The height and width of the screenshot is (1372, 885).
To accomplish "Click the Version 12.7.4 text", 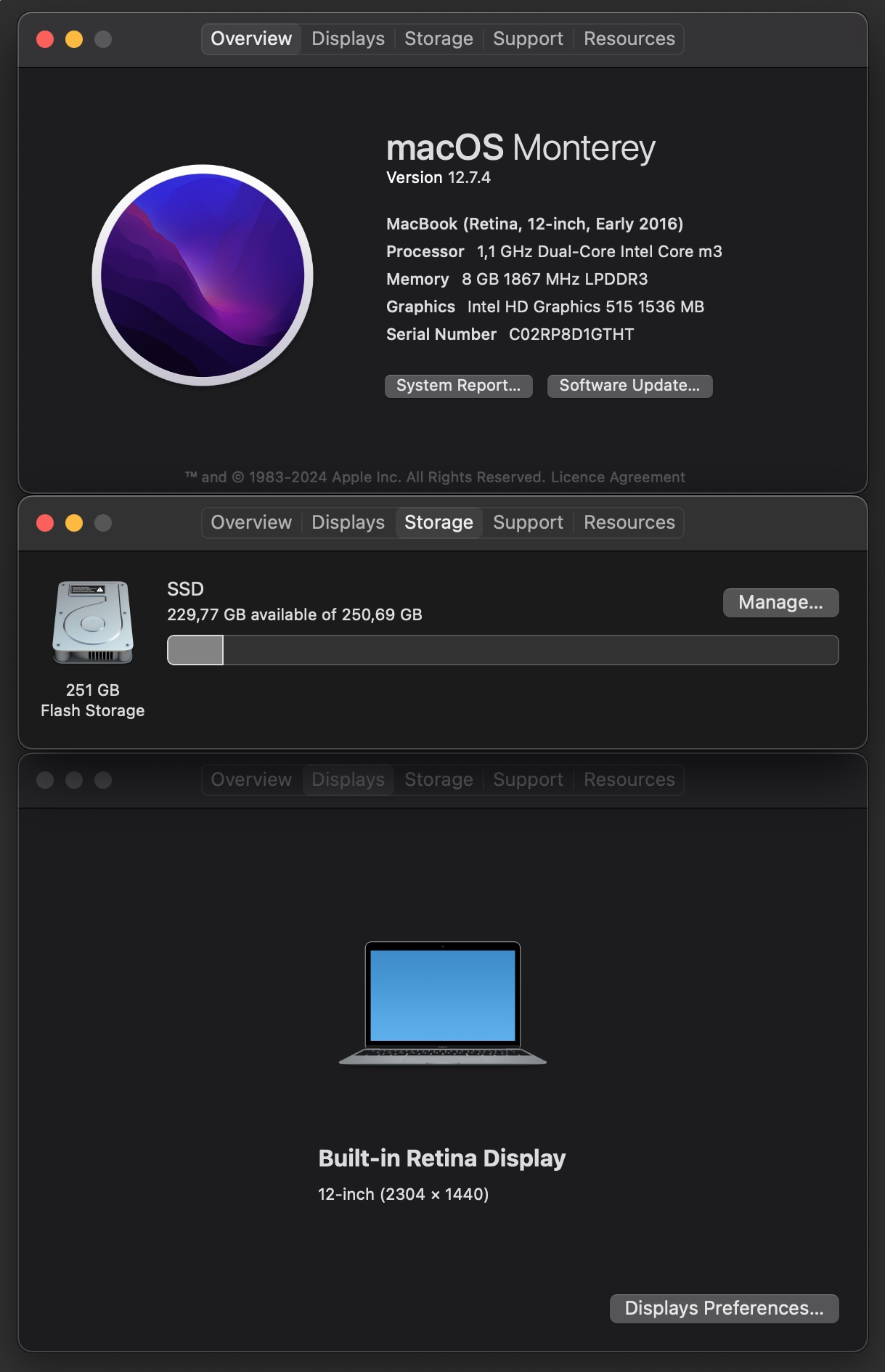I will coord(439,177).
